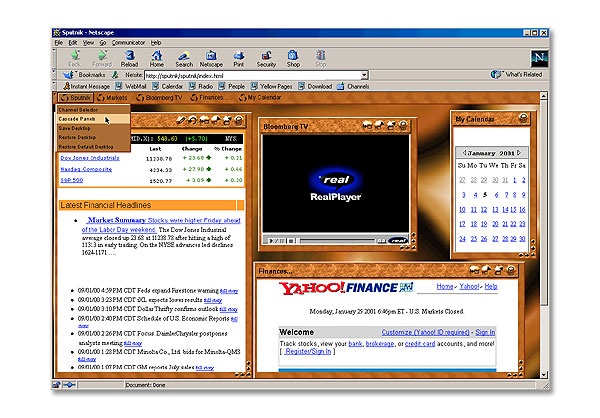Open Download shortcut

(315, 87)
